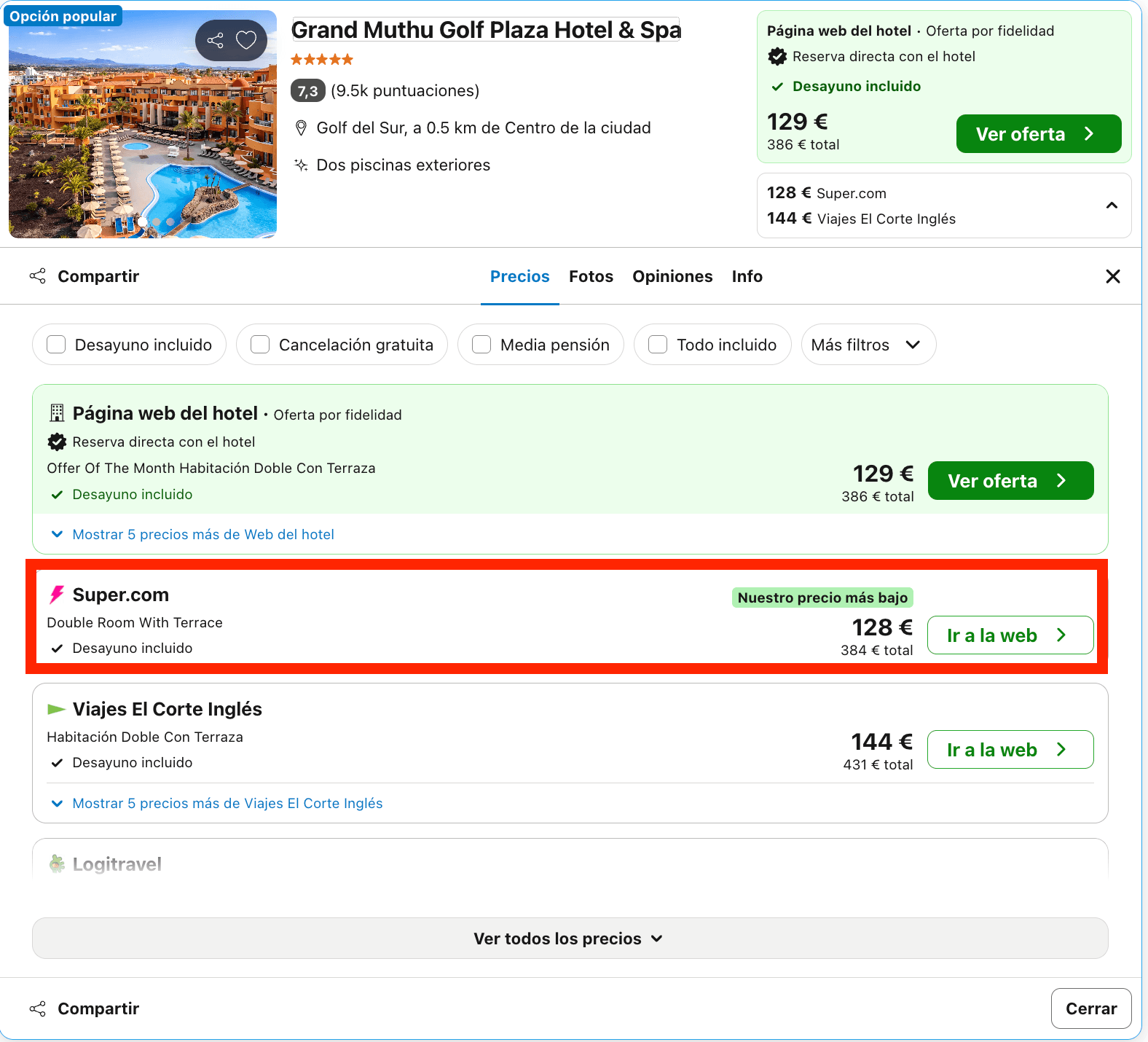1148x1042 pixels.
Task: Save hotel with the heart icon
Action: point(246,40)
